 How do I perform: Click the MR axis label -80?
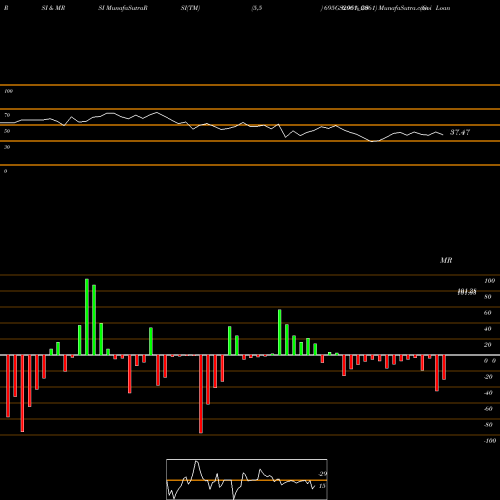(x=488, y=425)
